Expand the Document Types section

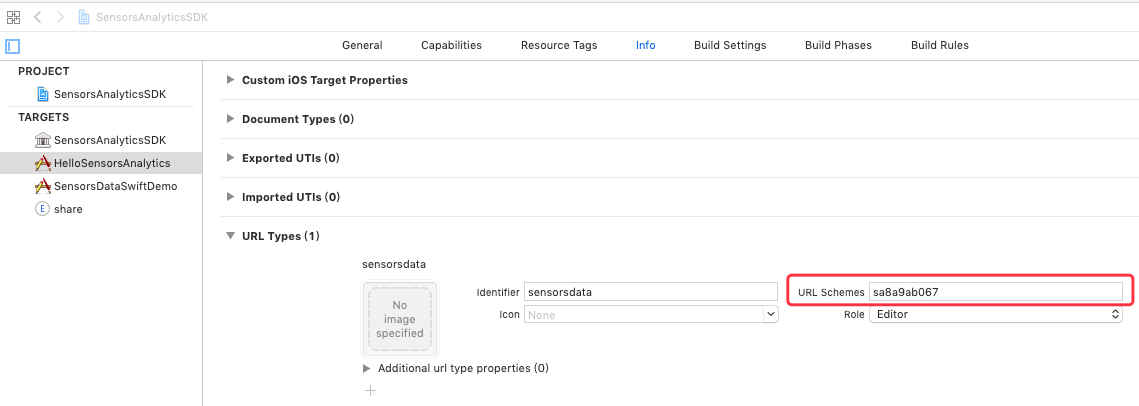230,118
